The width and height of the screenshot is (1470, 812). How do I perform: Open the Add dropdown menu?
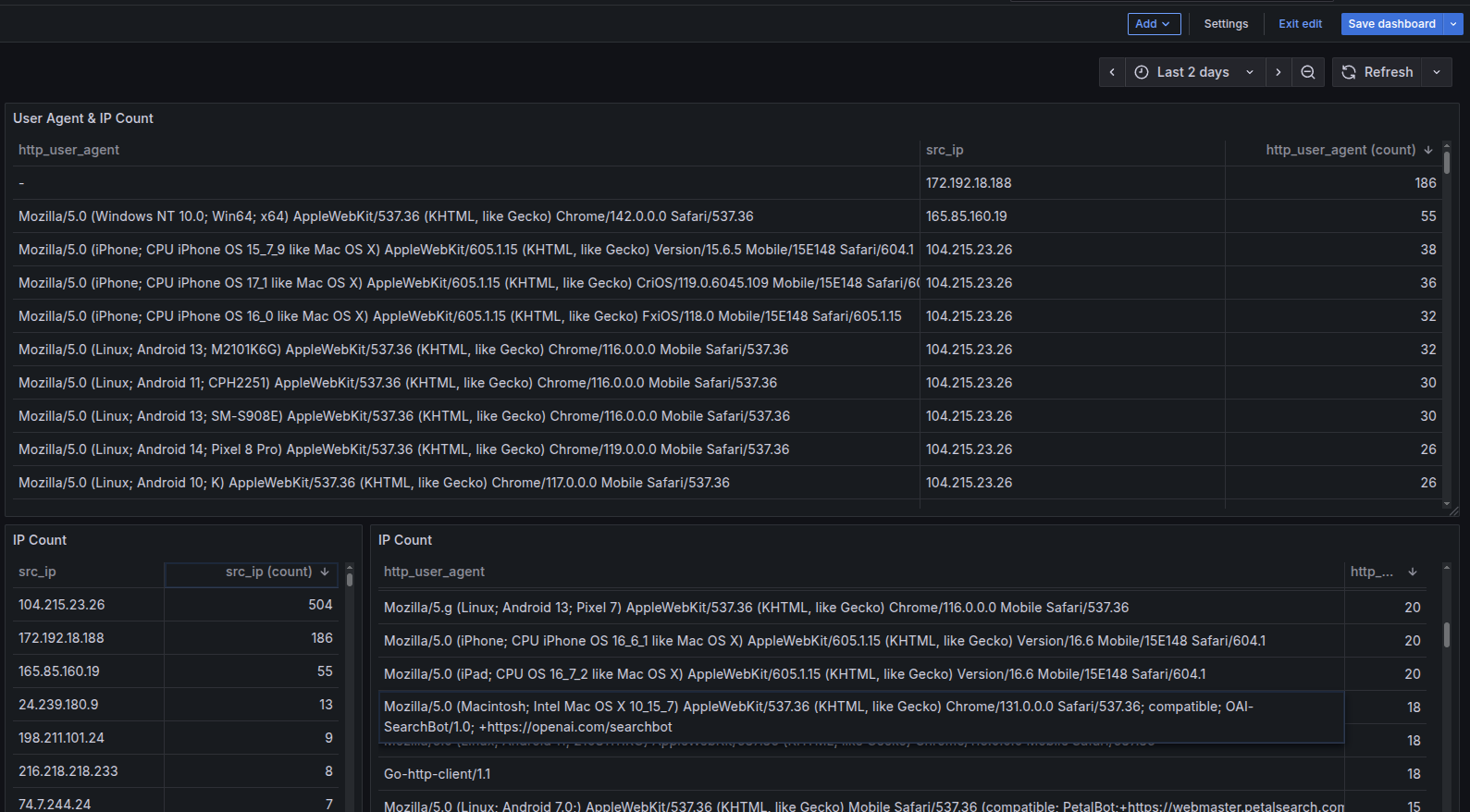tap(1154, 24)
